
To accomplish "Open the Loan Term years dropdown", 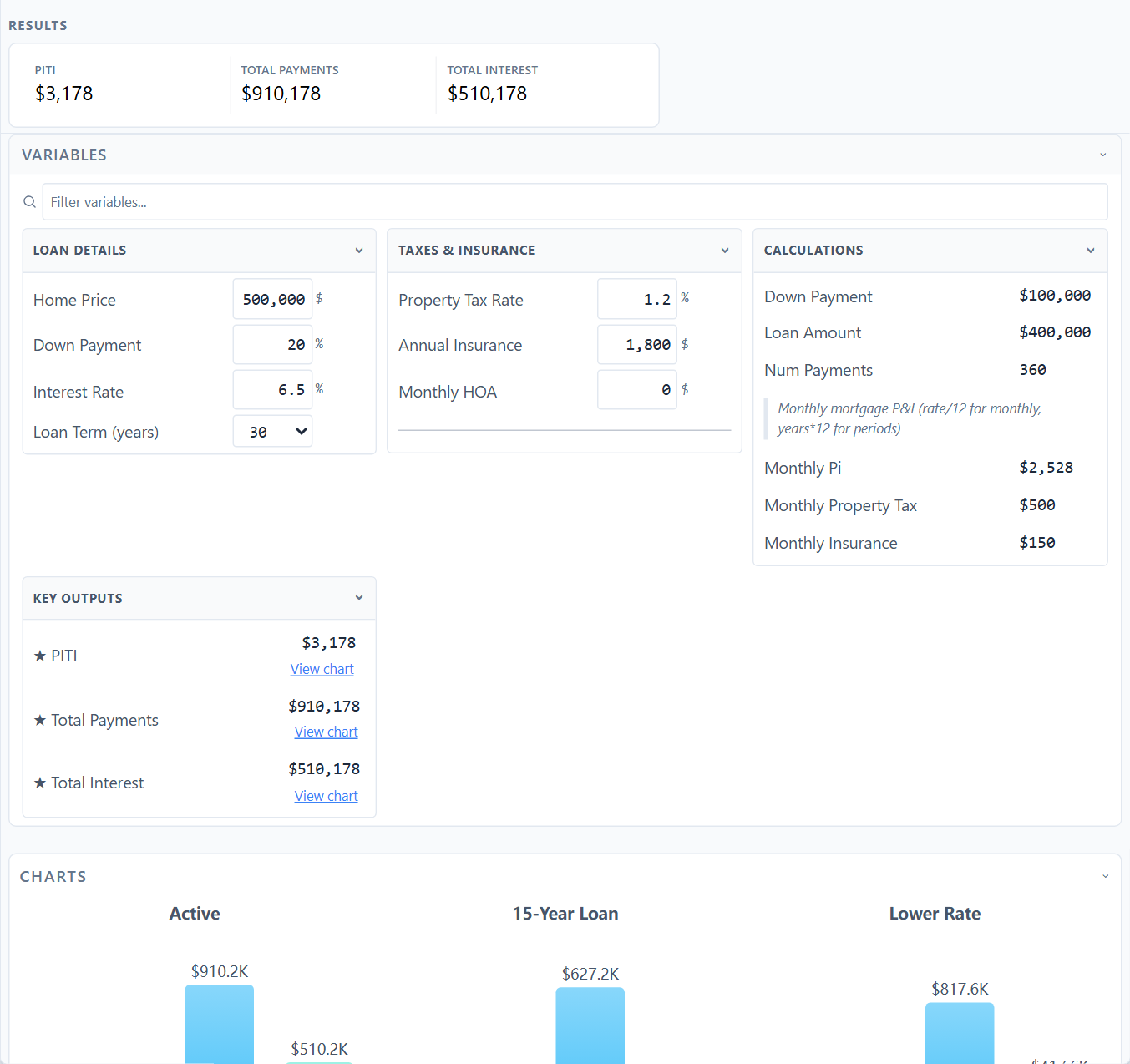I will (x=272, y=432).
